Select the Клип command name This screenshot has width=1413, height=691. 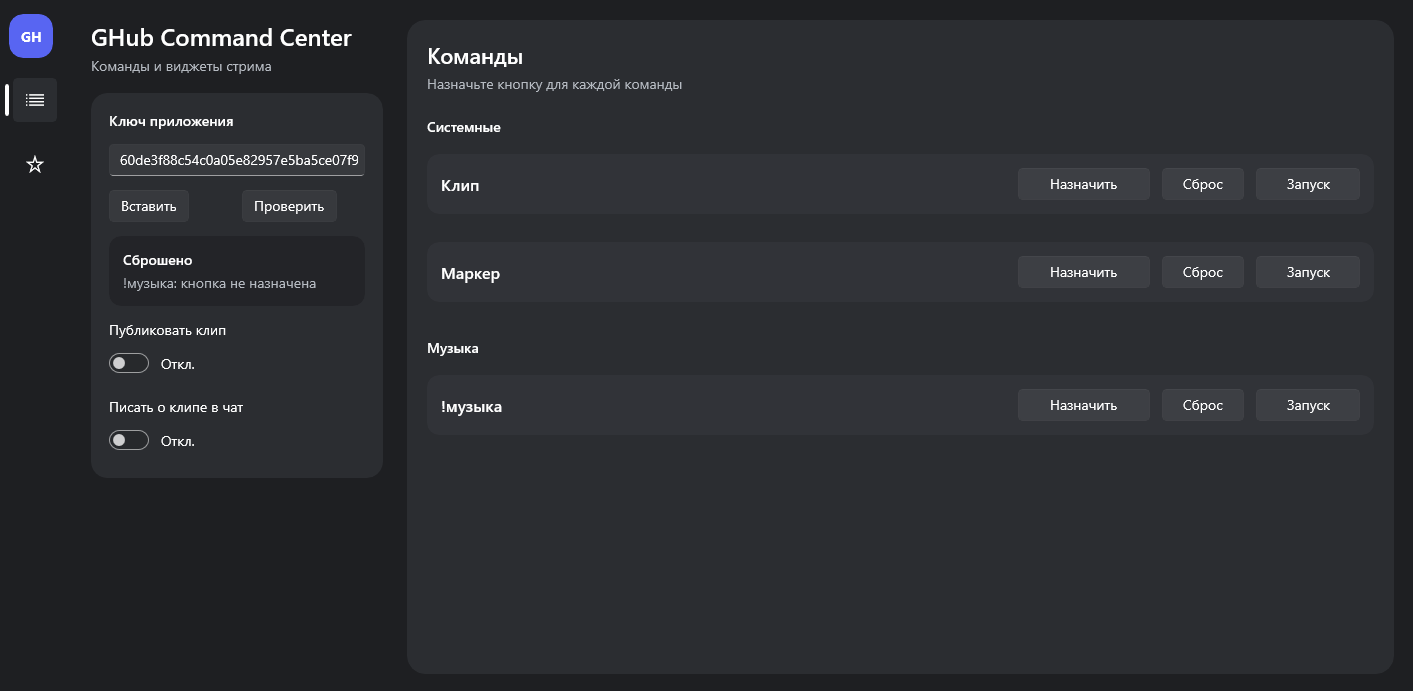pos(460,186)
